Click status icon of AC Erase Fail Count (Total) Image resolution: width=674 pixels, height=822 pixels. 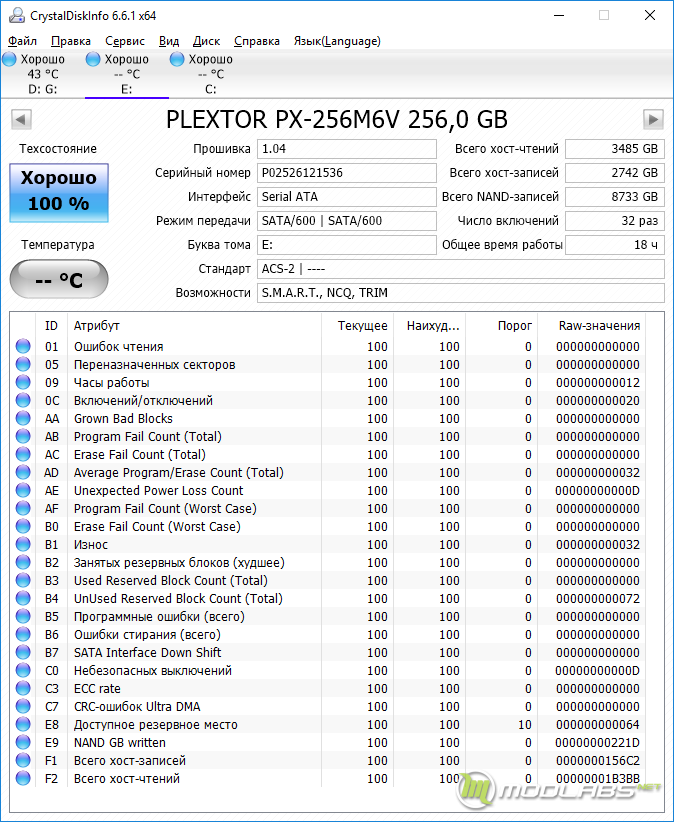click(x=23, y=454)
